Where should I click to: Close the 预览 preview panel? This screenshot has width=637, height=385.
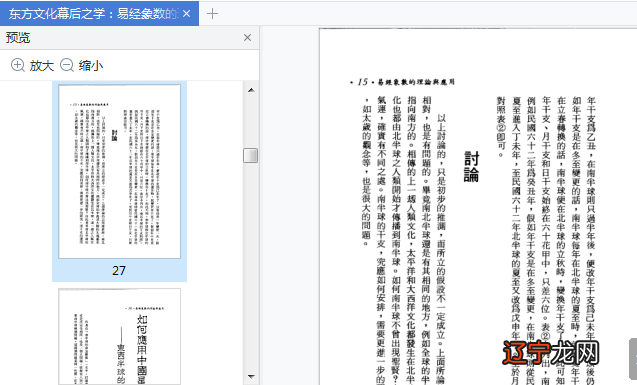(x=247, y=38)
